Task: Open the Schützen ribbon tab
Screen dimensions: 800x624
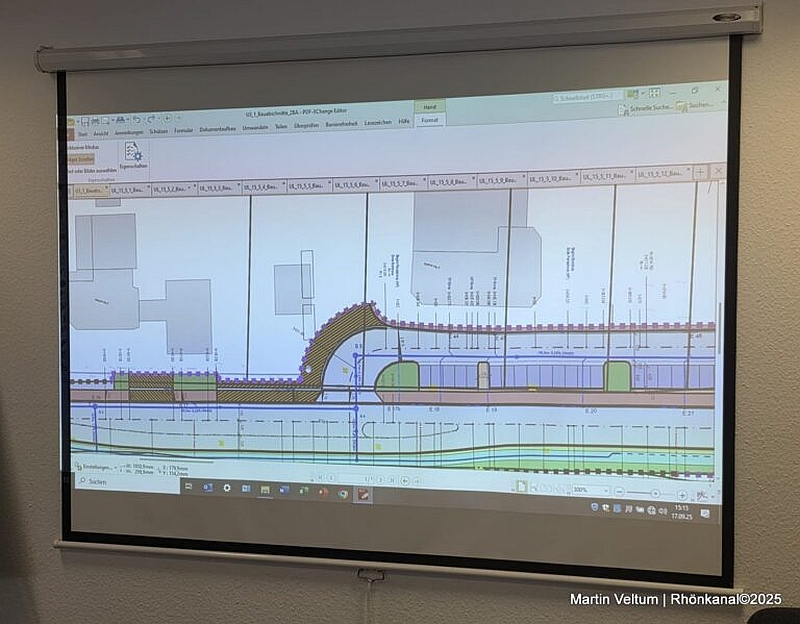Action: coord(158,131)
